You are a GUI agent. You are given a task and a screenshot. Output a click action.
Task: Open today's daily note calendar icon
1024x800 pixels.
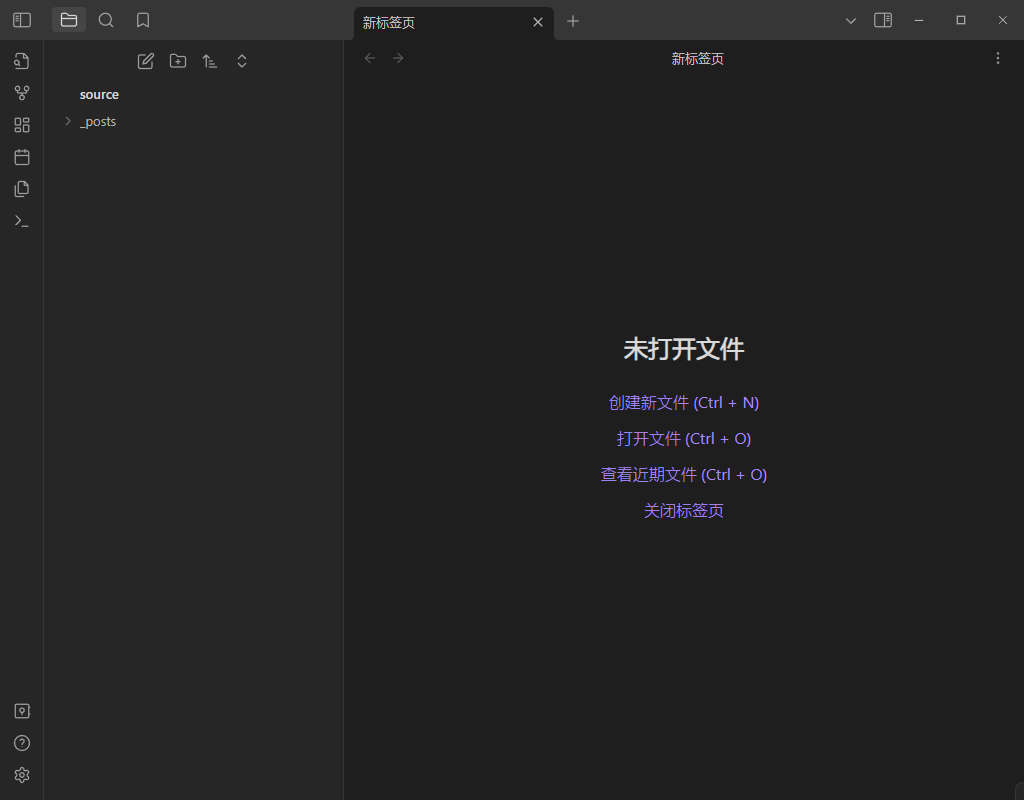click(22, 157)
